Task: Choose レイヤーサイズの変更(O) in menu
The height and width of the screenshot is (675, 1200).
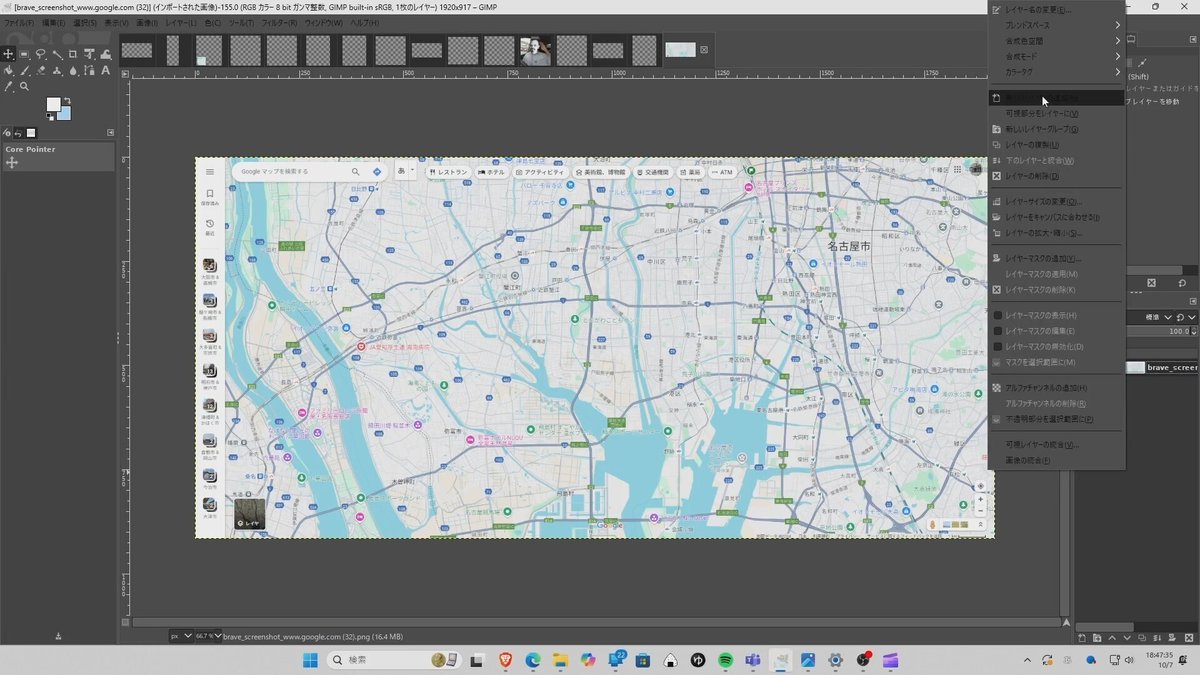Action: tap(1056, 201)
